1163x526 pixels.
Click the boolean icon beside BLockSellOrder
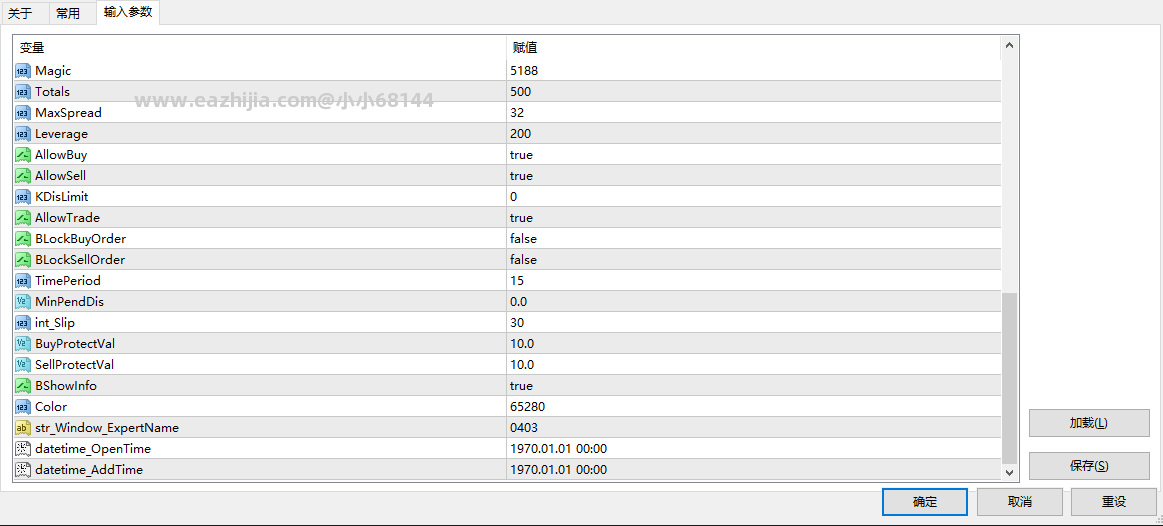[23, 260]
